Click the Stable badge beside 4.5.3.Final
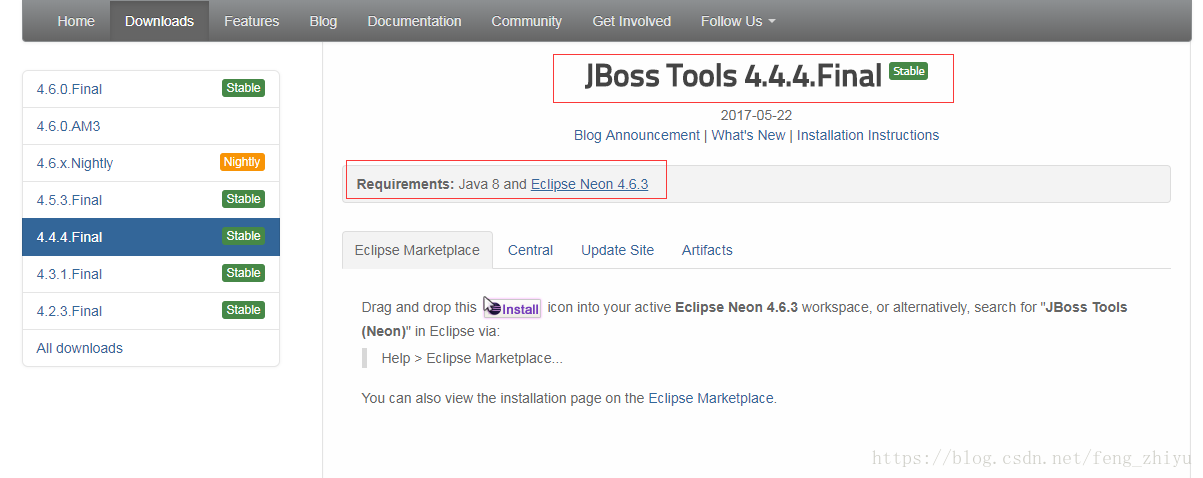 (243, 199)
